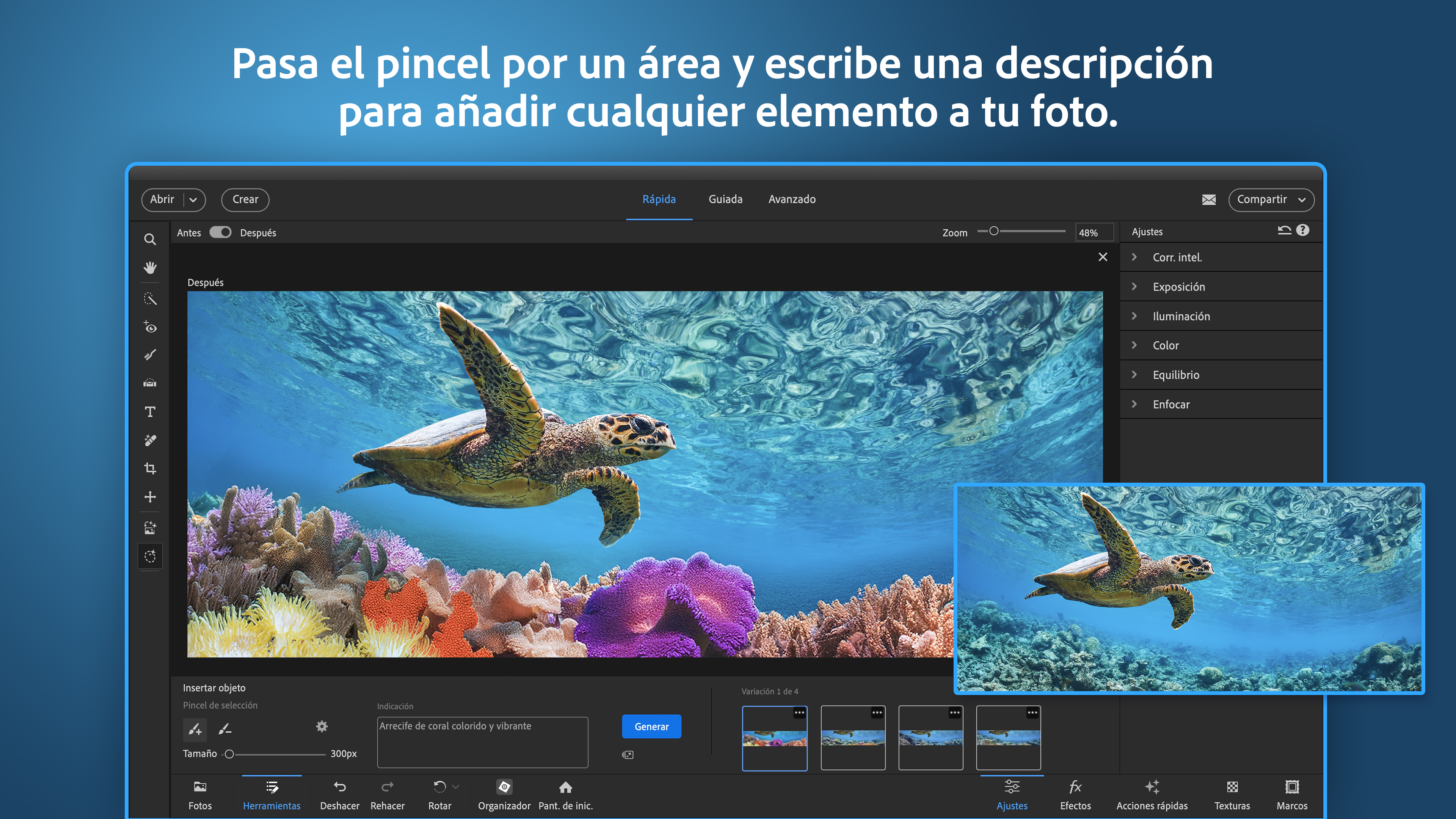Viewport: 1456px width, 819px height.
Task: Select the generative image replace tool
Action: 150,528
